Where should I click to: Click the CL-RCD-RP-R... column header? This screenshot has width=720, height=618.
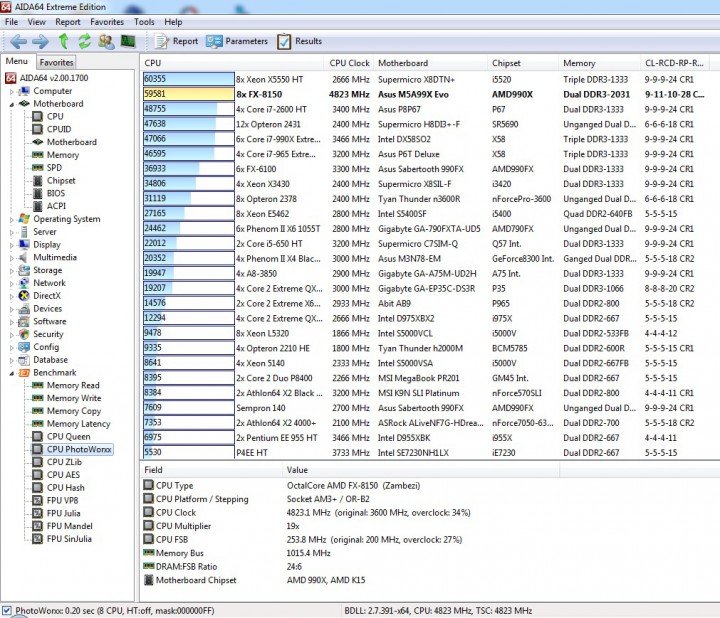pyautogui.click(x=675, y=63)
